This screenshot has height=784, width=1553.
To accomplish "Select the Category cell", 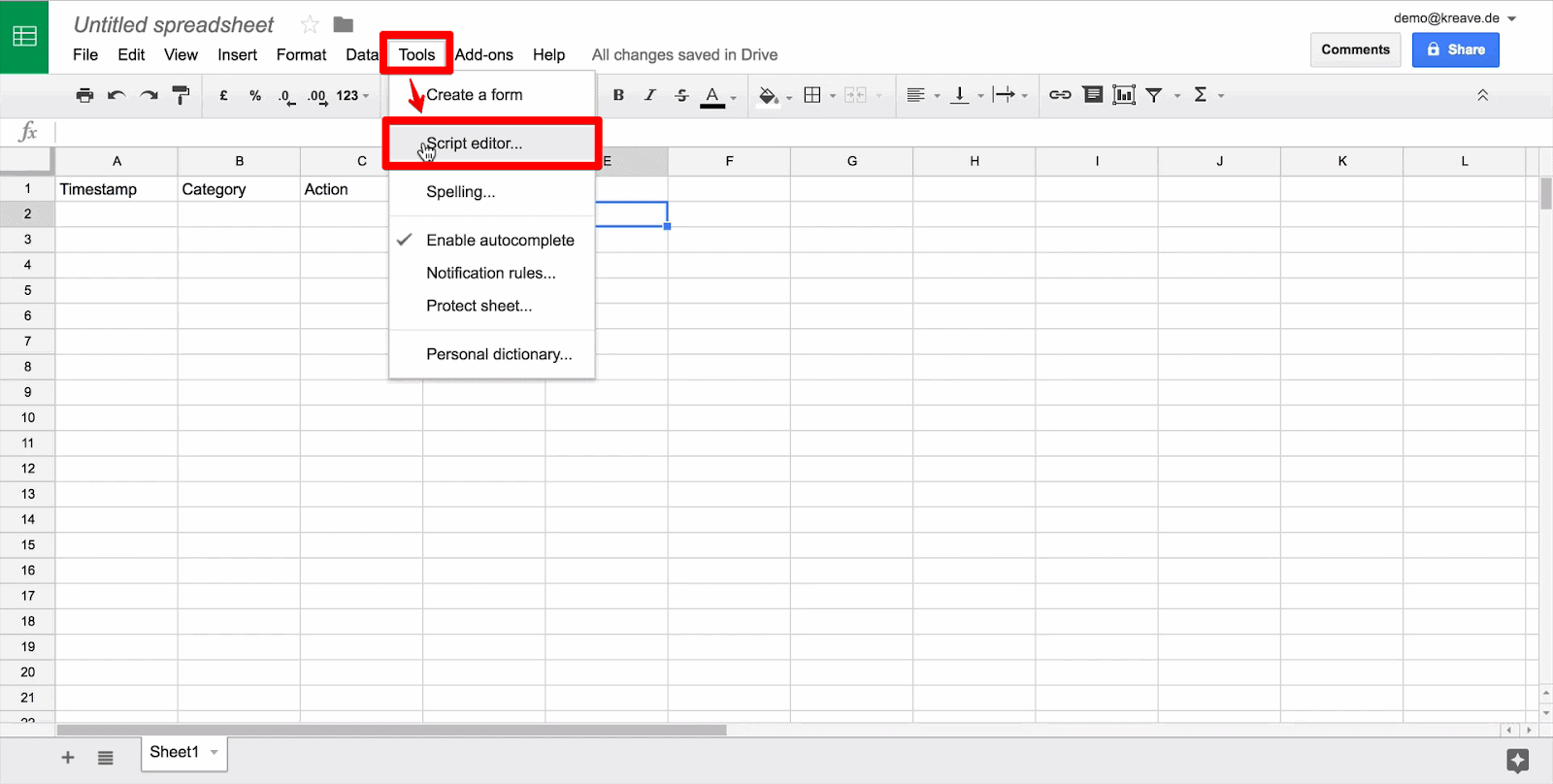I will click(x=239, y=189).
